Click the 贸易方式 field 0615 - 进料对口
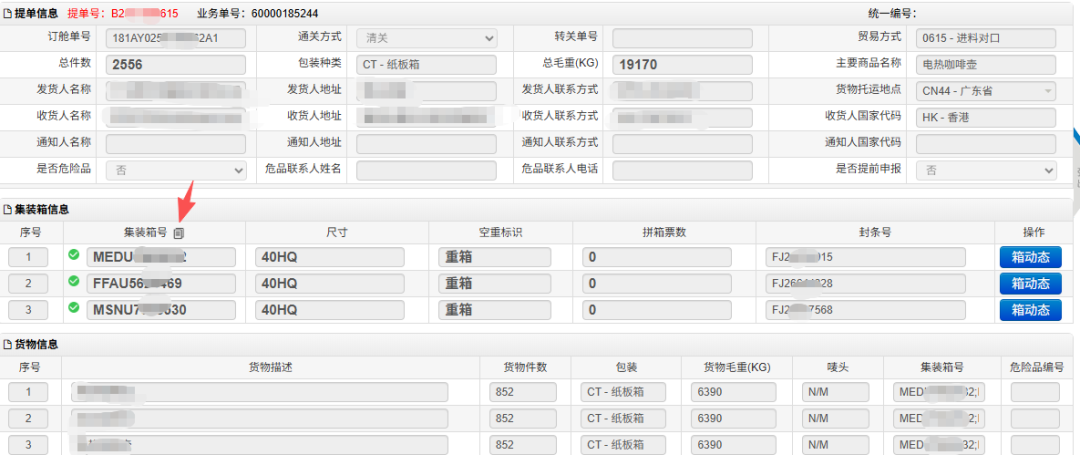Image resolution: width=1080 pixels, height=455 pixels. [986, 39]
